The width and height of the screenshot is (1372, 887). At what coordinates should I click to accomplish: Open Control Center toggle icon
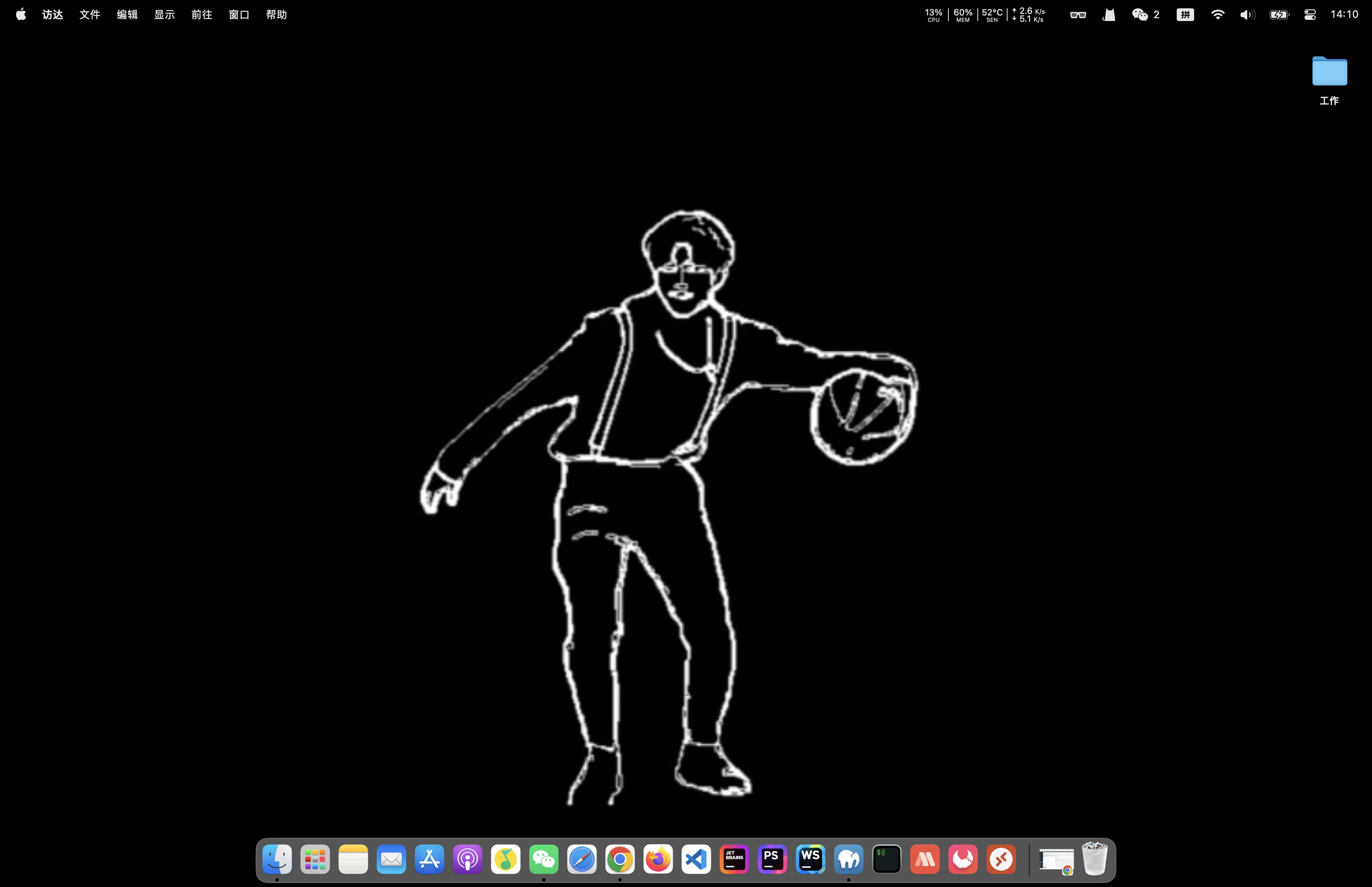1310,15
